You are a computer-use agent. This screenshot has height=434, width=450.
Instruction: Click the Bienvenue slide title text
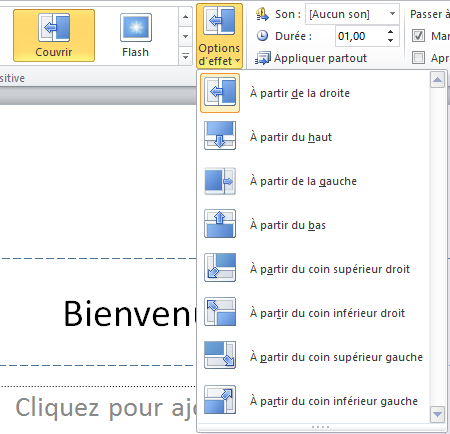[130, 313]
